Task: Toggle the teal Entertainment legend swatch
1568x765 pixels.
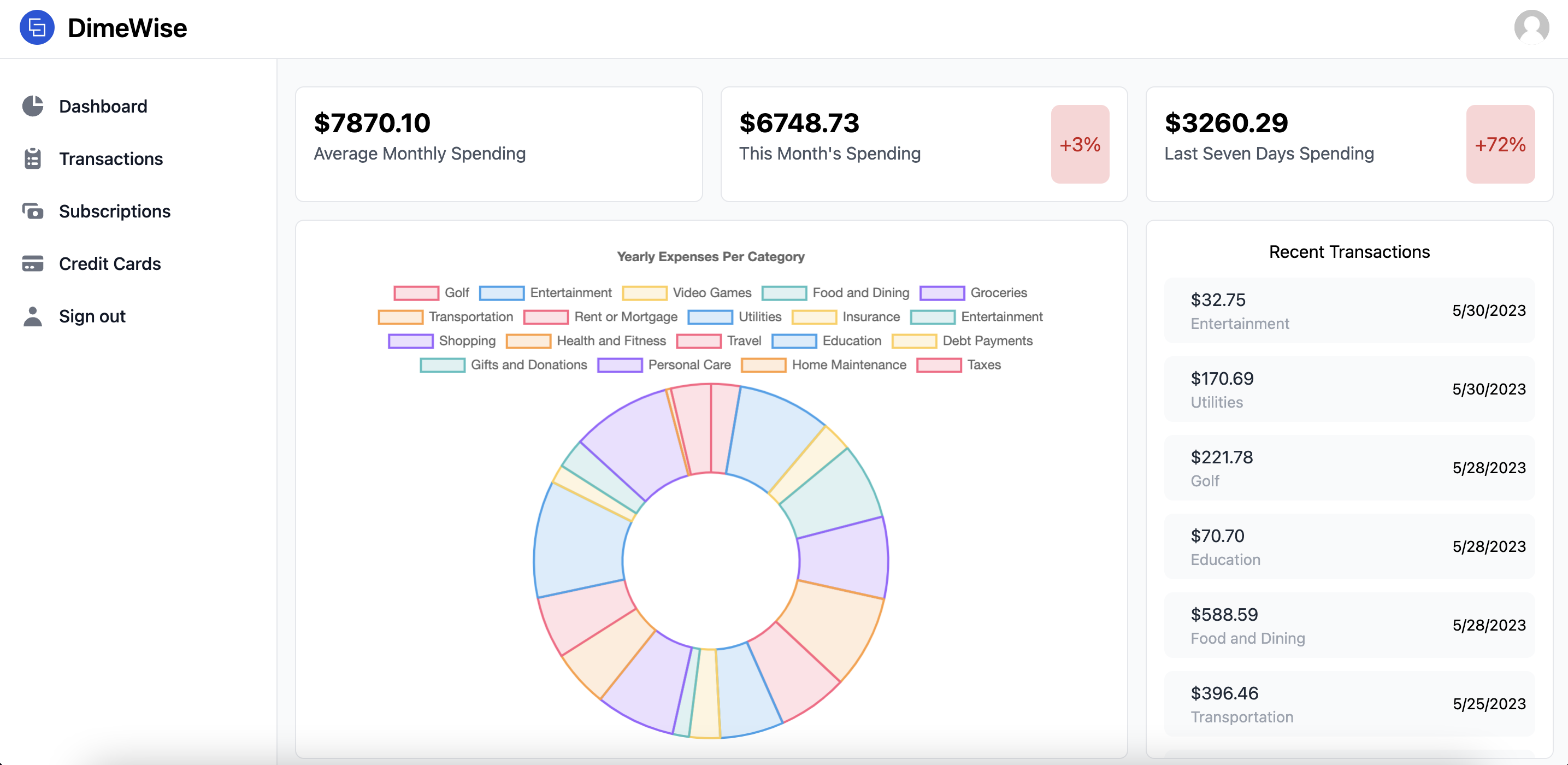Action: [933, 317]
